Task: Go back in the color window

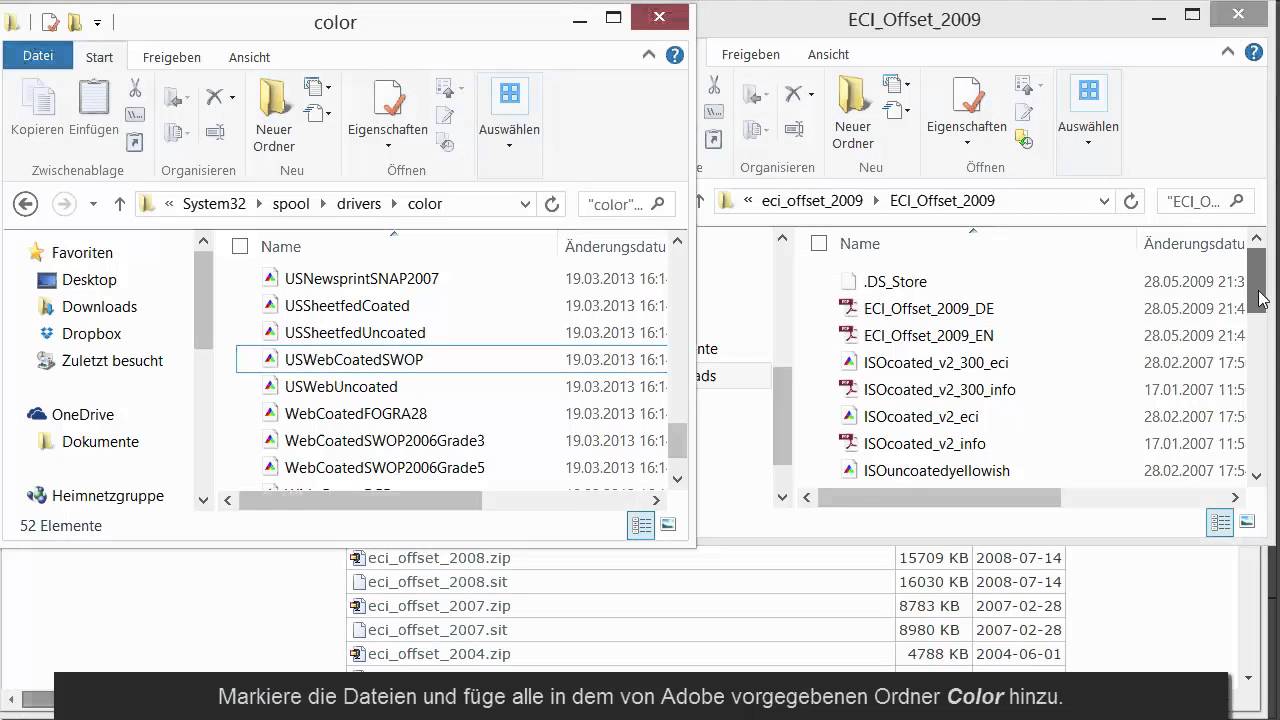Action: click(25, 204)
